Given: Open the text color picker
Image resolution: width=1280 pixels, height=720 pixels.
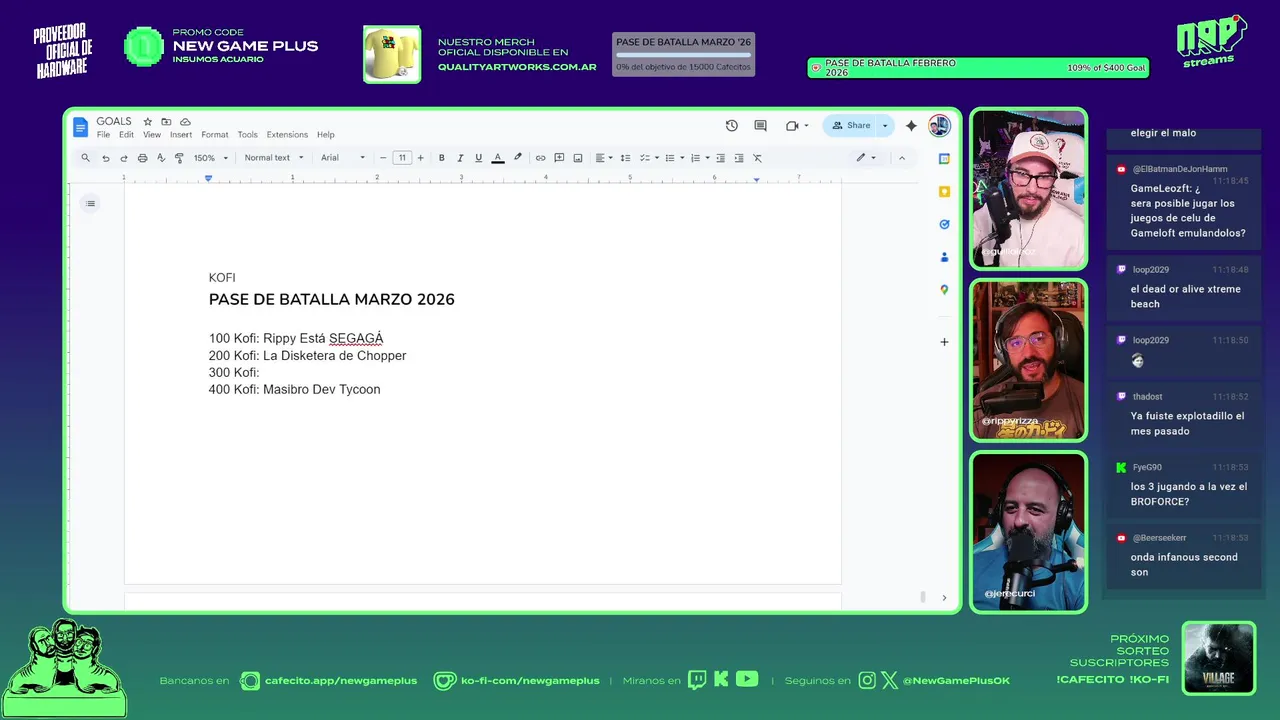Looking at the screenshot, I should [x=498, y=158].
